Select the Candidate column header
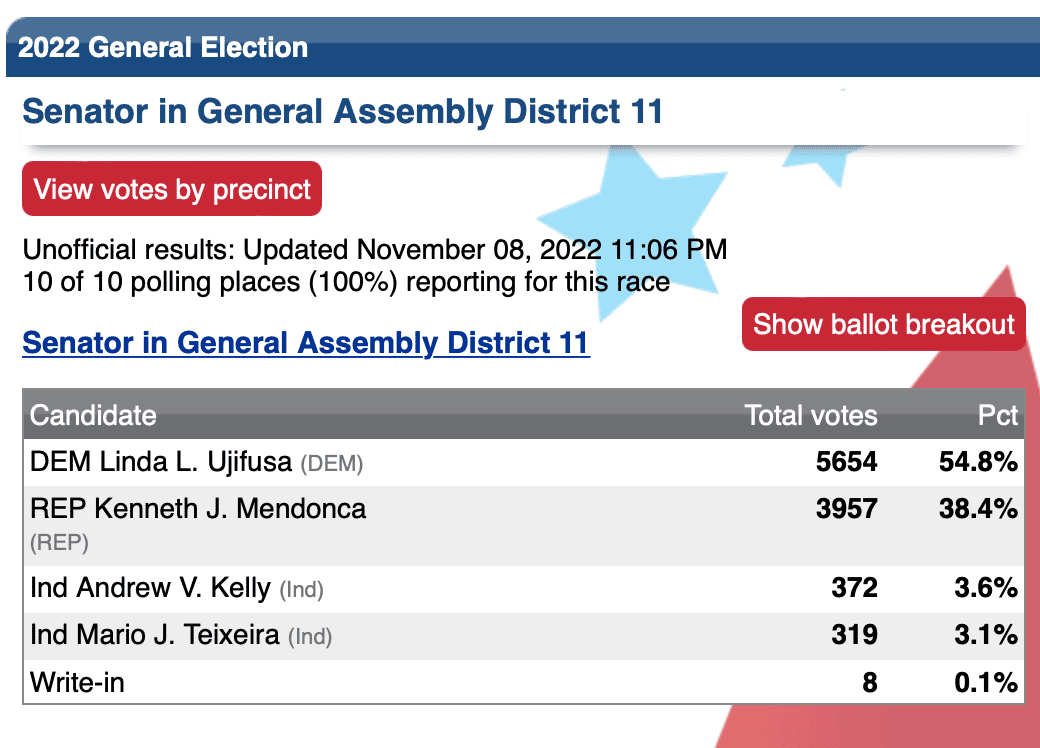Image resolution: width=1040 pixels, height=748 pixels. 94,415
